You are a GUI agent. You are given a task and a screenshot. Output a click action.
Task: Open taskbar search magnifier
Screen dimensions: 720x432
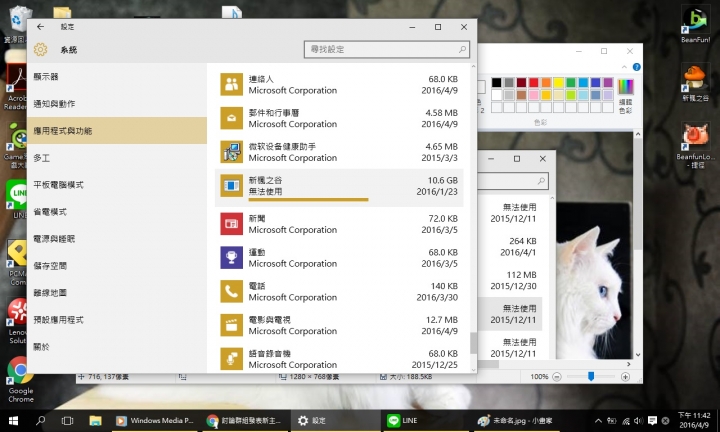(x=40, y=421)
